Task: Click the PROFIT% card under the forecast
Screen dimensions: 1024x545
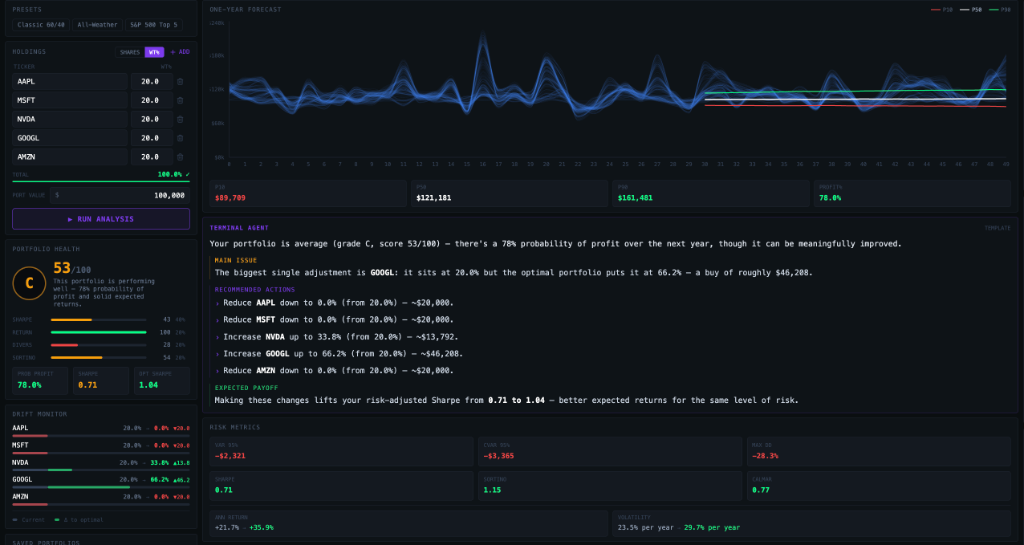Action: [x=912, y=193]
